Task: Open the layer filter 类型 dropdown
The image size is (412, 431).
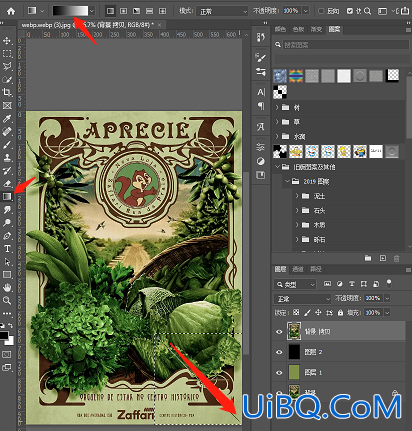Action: [295, 284]
